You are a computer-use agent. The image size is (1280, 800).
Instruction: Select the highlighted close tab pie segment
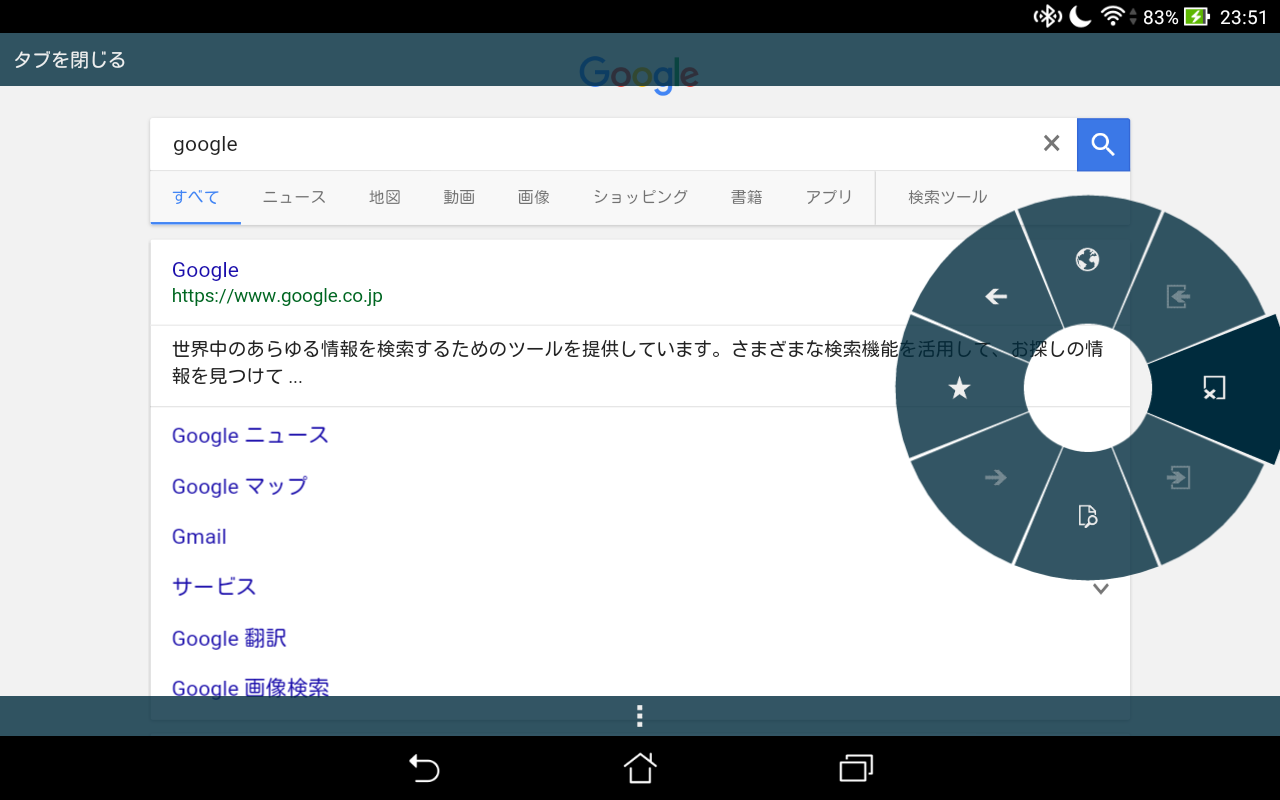click(1214, 388)
